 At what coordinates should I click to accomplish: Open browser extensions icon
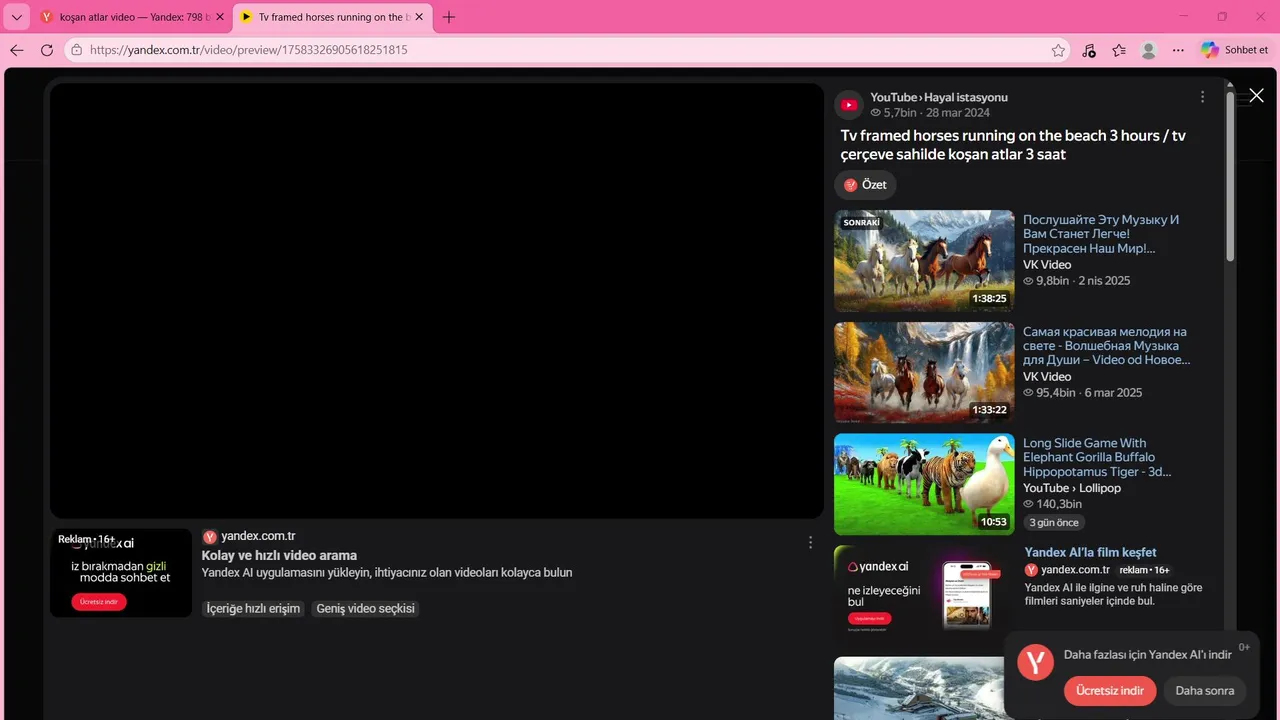pos(1089,50)
